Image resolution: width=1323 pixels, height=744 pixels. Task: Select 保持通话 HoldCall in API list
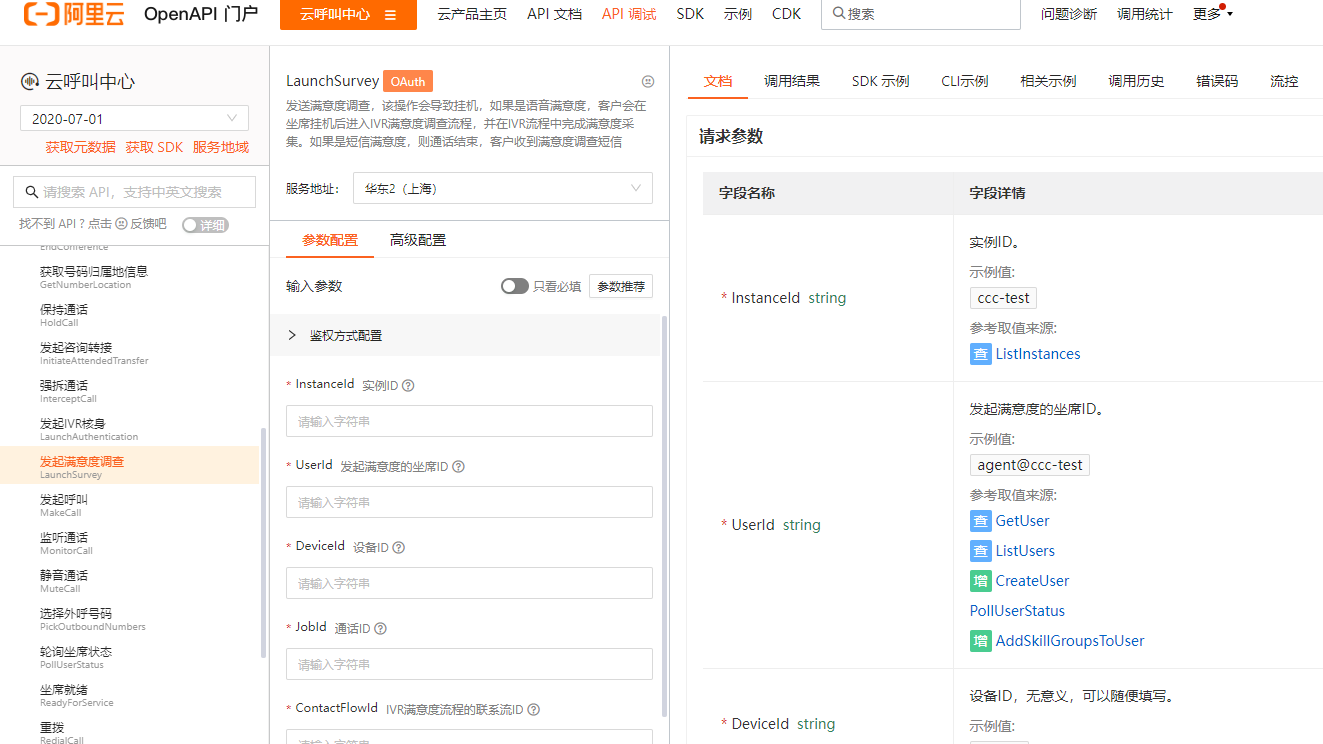pos(129,314)
